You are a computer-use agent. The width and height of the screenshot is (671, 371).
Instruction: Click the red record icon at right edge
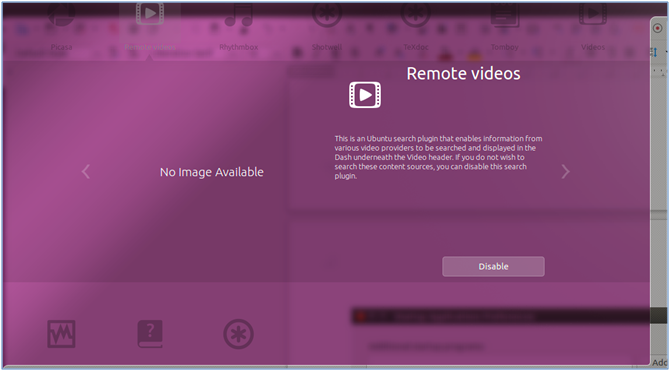[x=657, y=28]
